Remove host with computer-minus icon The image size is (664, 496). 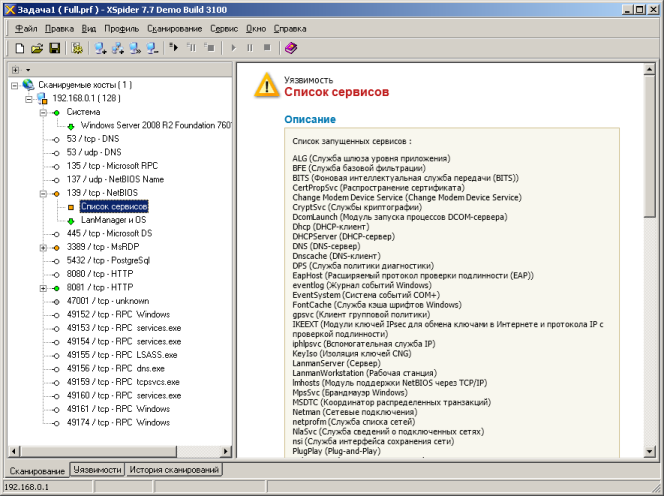coord(152,48)
